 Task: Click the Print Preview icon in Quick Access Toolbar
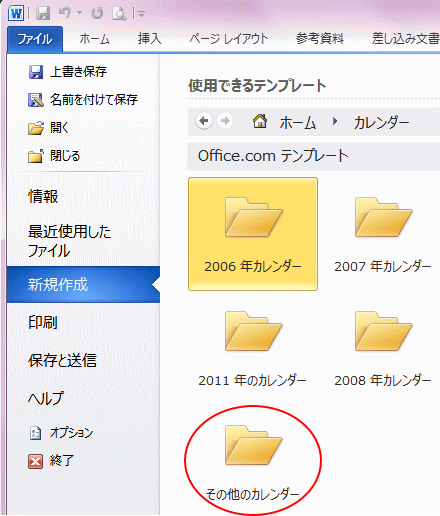[119, 13]
